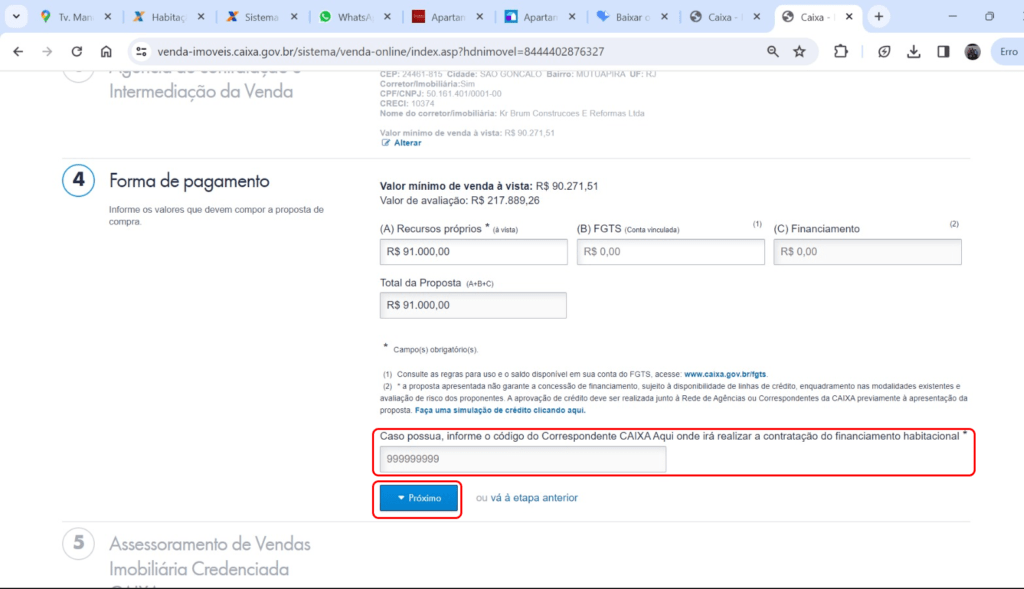The width and height of the screenshot is (1024, 589).
Task: Close the WhatsApp tab
Action: (x=387, y=17)
